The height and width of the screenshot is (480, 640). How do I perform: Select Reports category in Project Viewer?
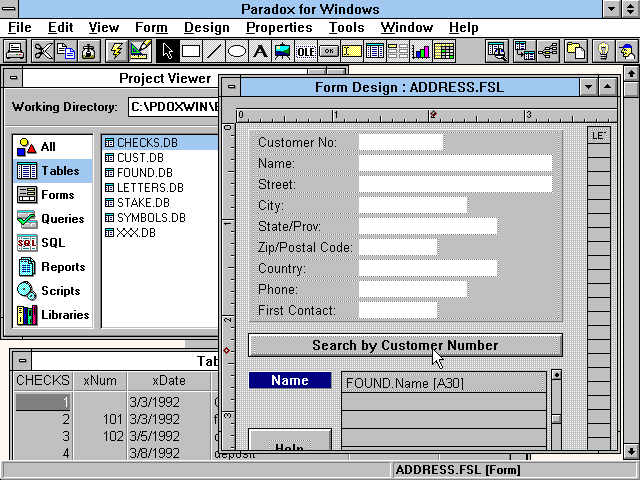(53, 267)
